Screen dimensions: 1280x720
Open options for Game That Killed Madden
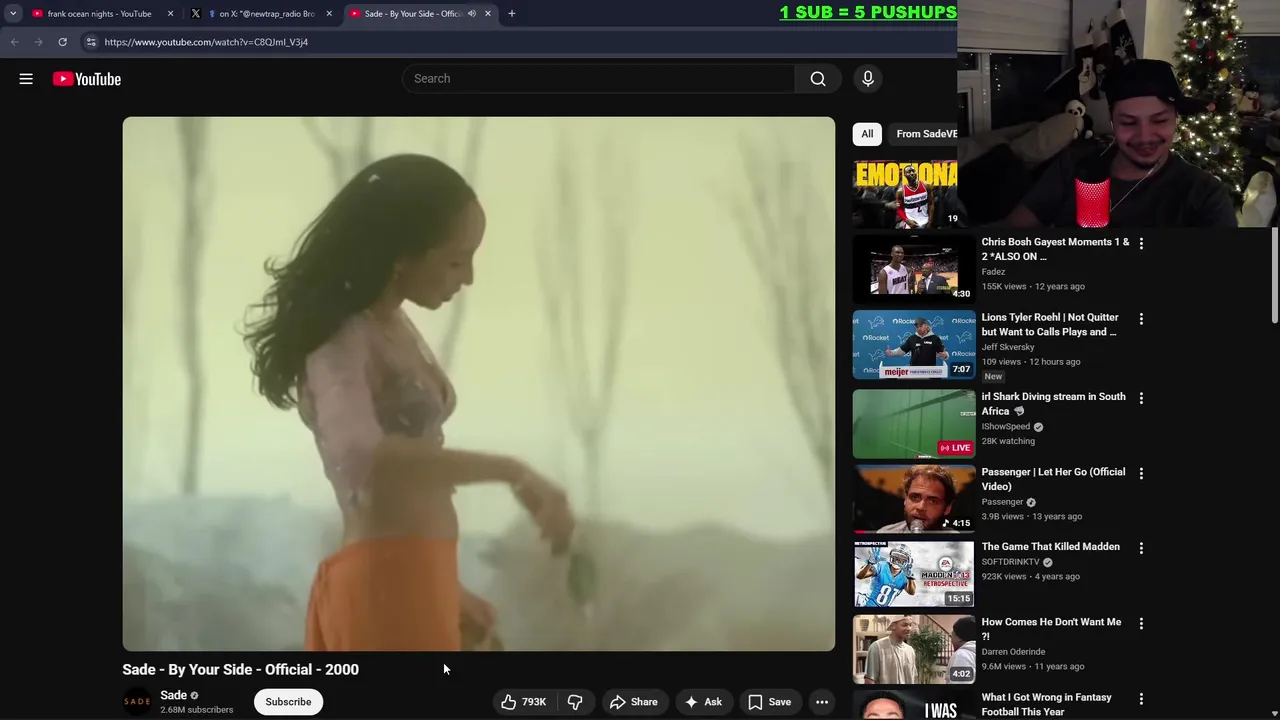tap(1141, 548)
